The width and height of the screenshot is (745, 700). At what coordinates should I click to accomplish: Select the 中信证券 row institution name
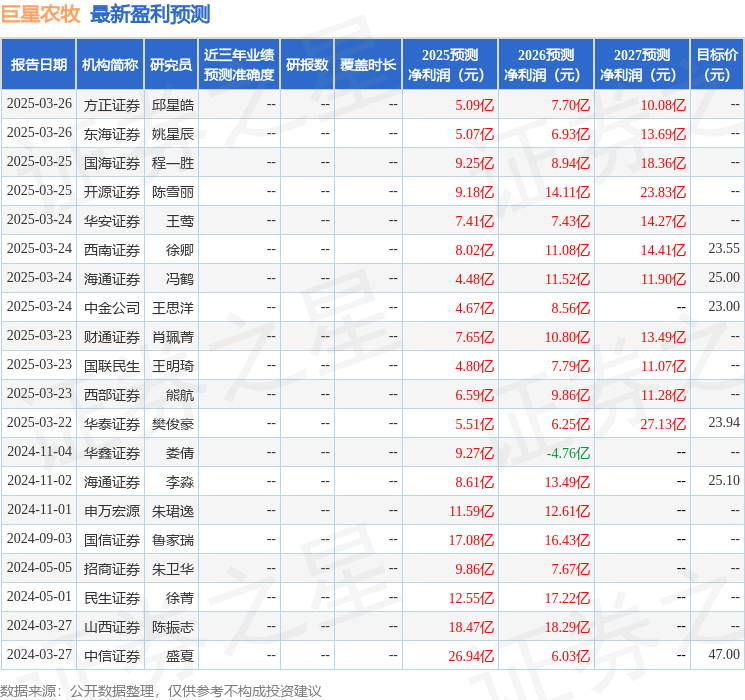tap(111, 655)
